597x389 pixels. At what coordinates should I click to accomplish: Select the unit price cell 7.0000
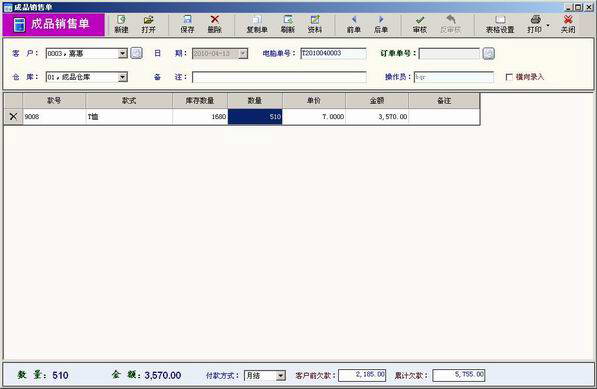(314, 116)
